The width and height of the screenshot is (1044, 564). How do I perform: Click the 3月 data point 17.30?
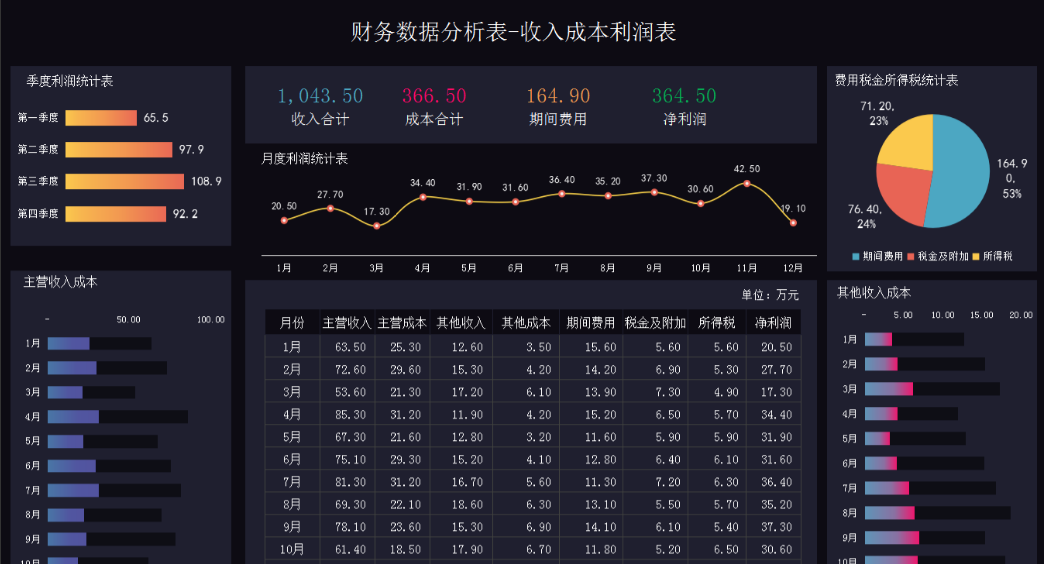(377, 226)
